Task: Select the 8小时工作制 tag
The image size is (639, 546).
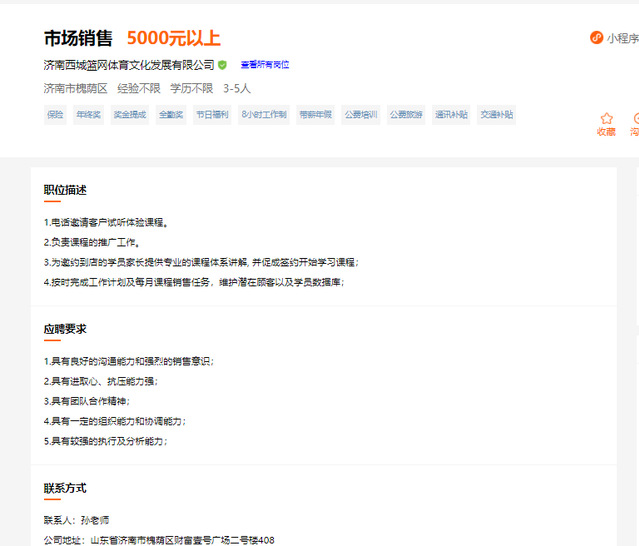Action: (264, 115)
